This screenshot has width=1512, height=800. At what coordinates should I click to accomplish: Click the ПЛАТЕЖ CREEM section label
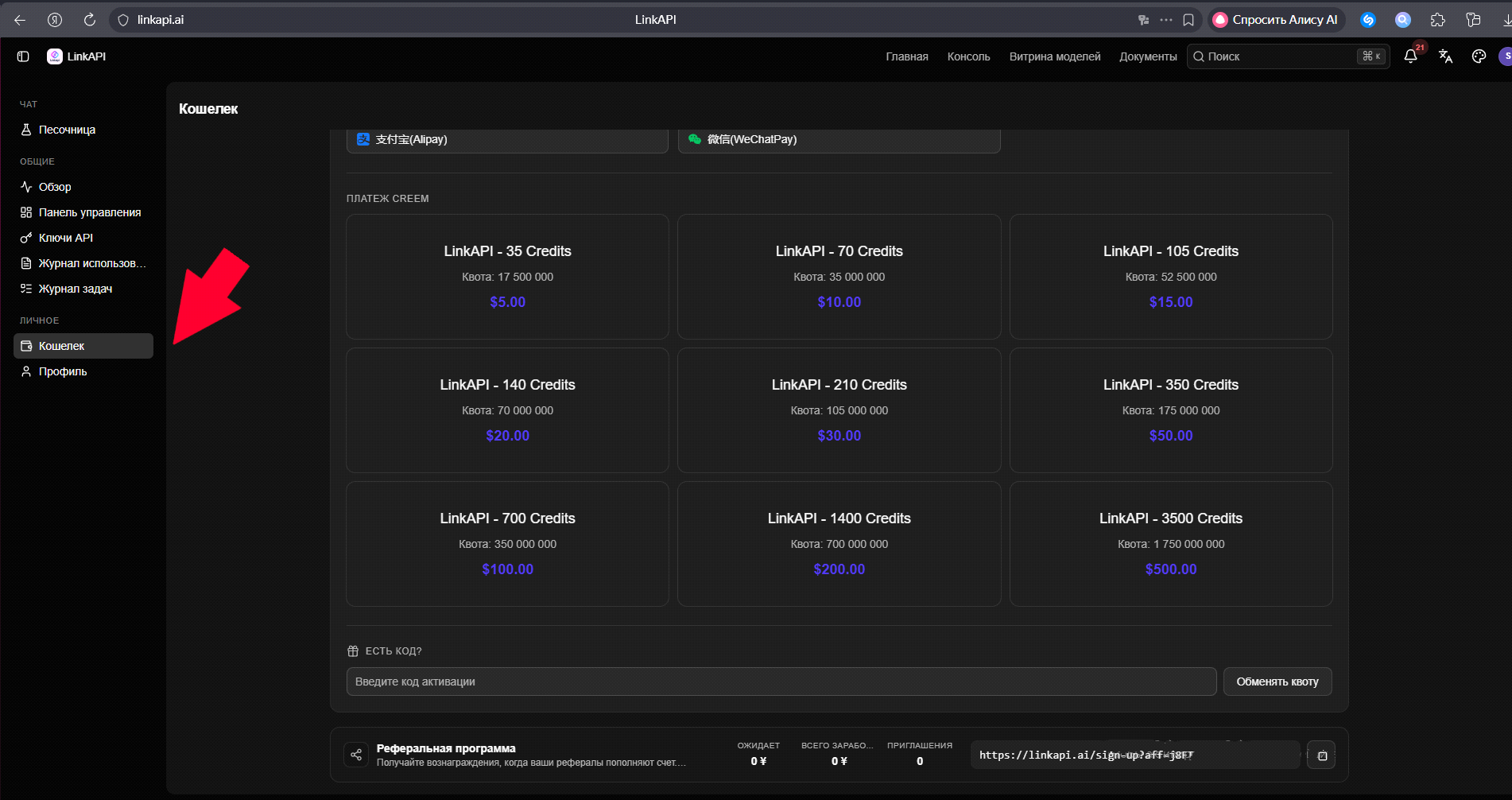(x=388, y=199)
